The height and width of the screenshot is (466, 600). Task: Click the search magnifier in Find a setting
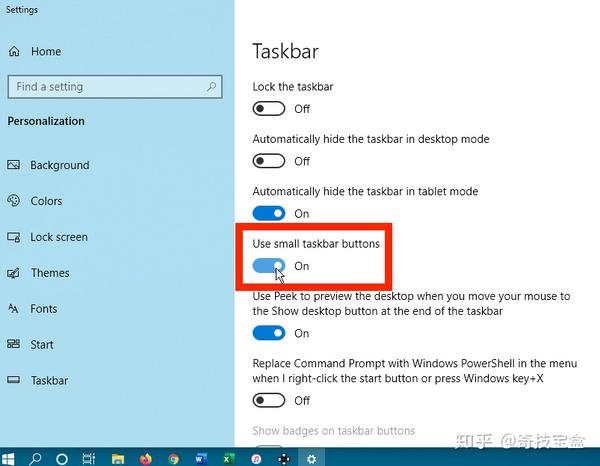212,86
